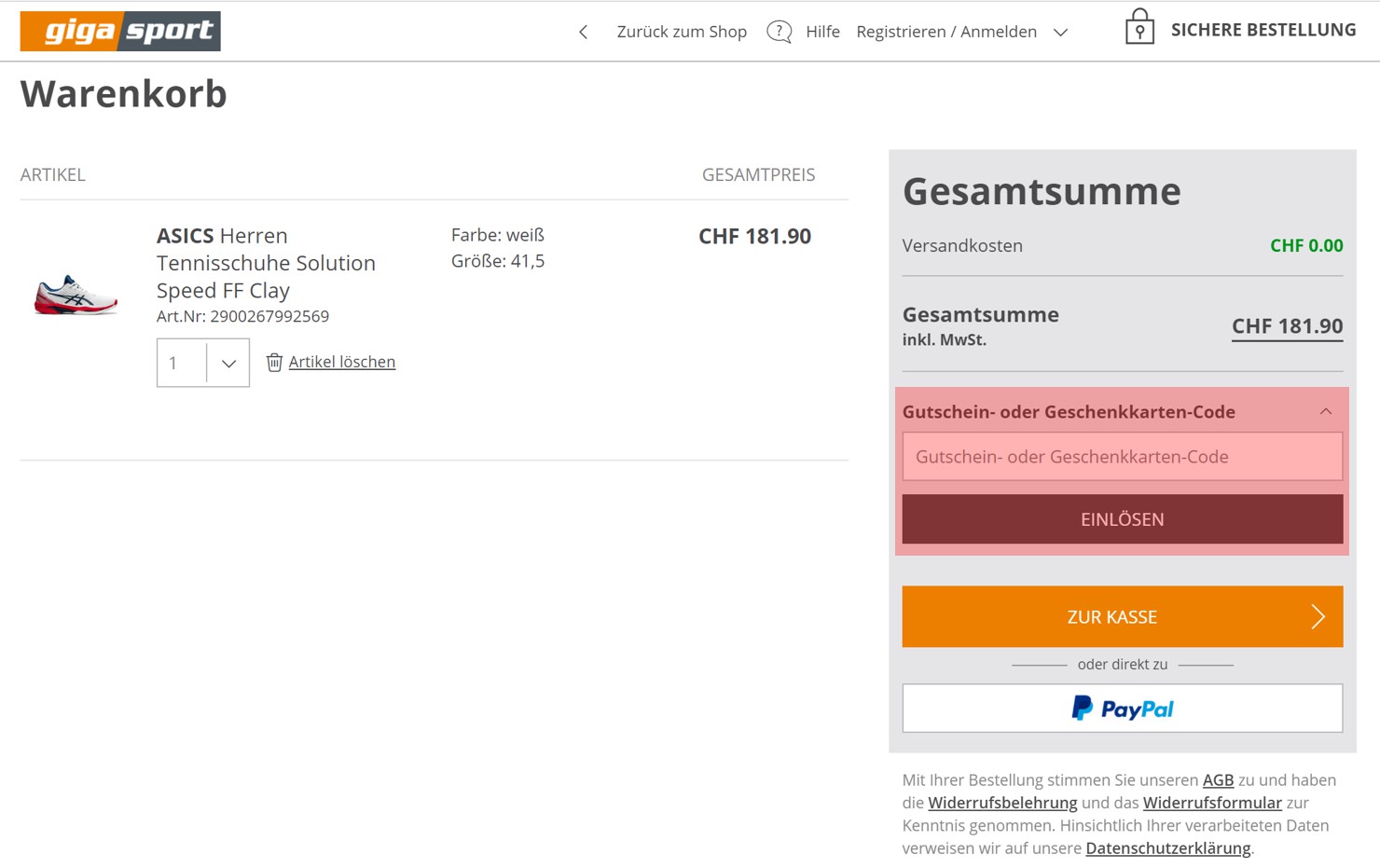
Task: Click the SICHERE BESTELLUNG label
Action: [x=1263, y=30]
